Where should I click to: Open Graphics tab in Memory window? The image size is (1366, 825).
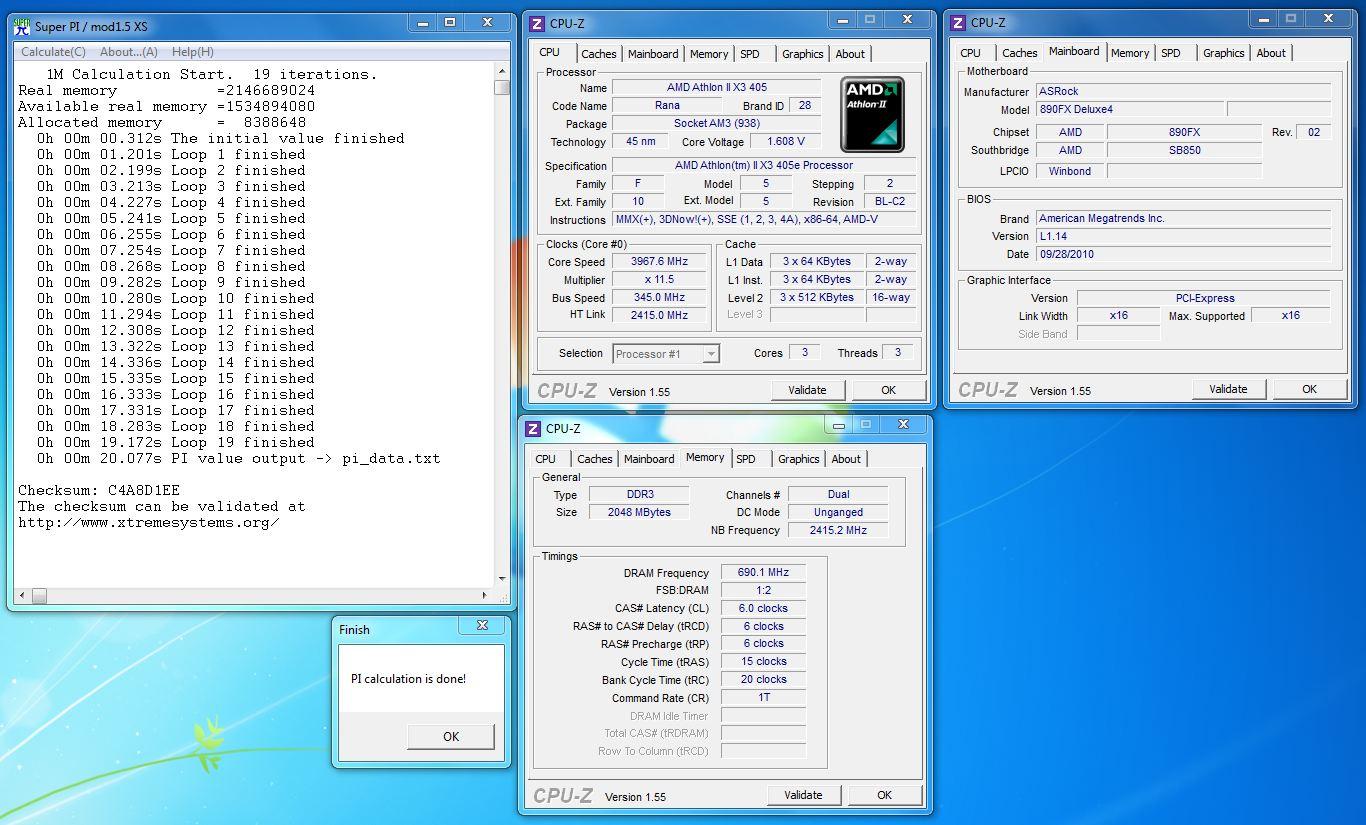pos(799,459)
